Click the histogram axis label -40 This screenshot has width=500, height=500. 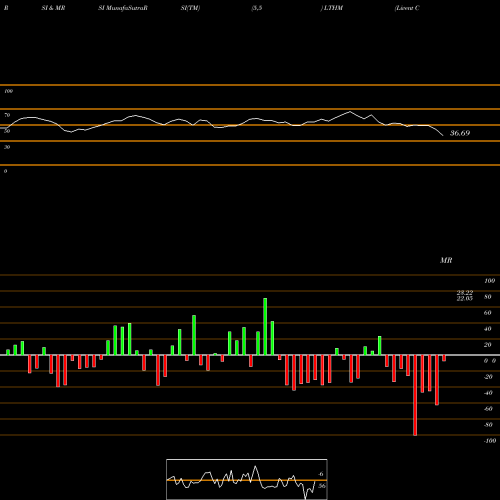[488, 393]
